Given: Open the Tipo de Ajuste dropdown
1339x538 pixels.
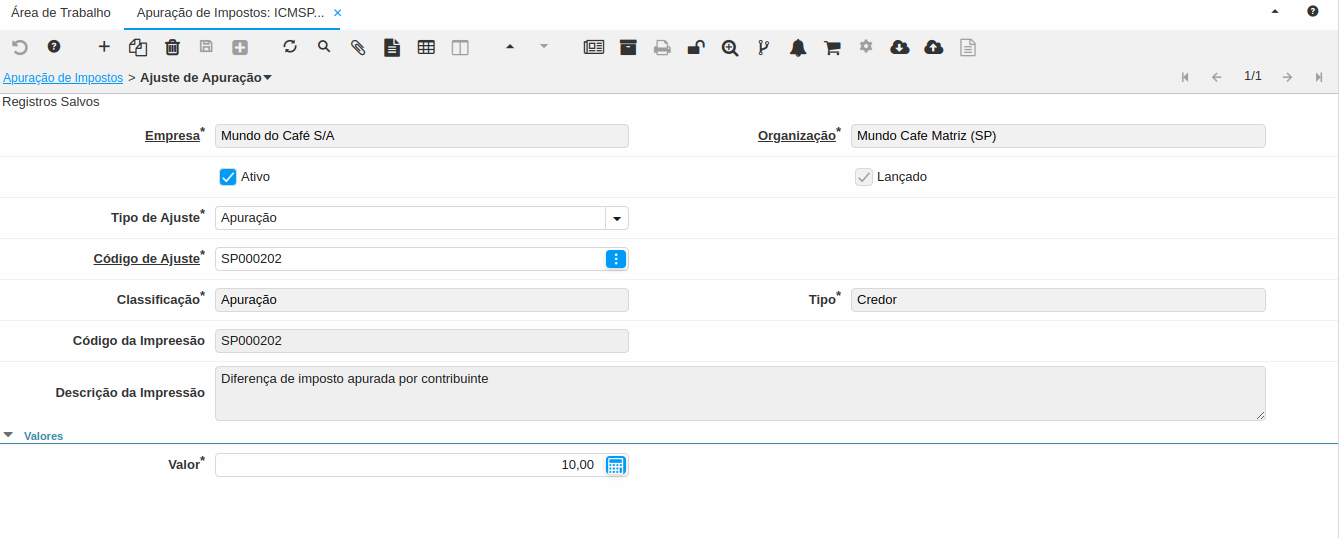Looking at the screenshot, I should coord(617,218).
